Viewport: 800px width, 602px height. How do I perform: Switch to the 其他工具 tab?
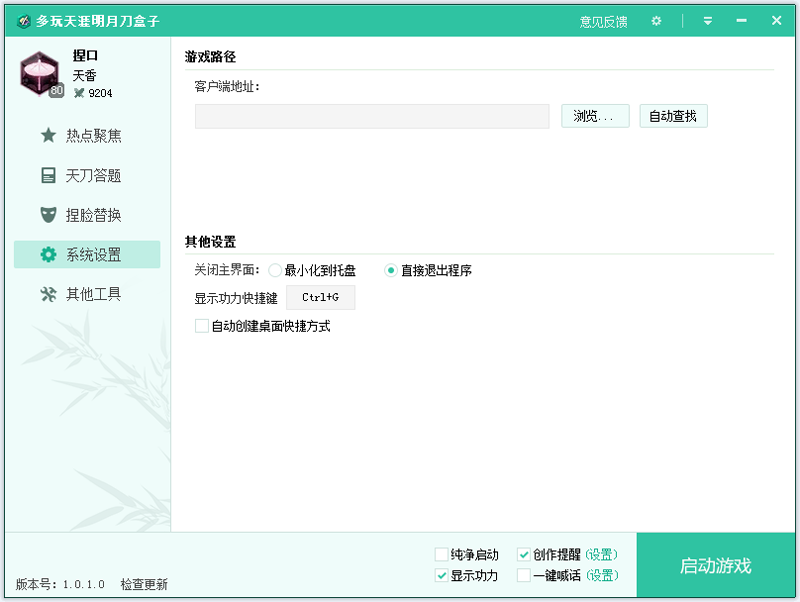[x=93, y=295]
